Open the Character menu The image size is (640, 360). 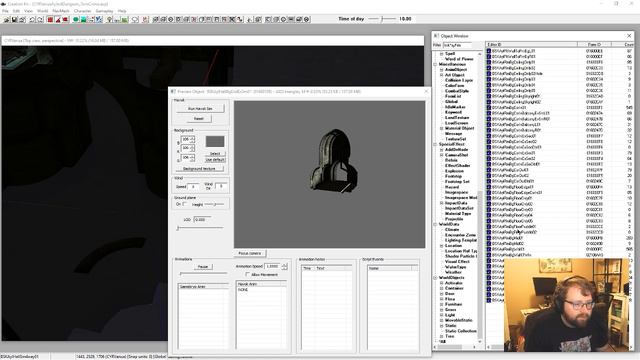coord(82,11)
